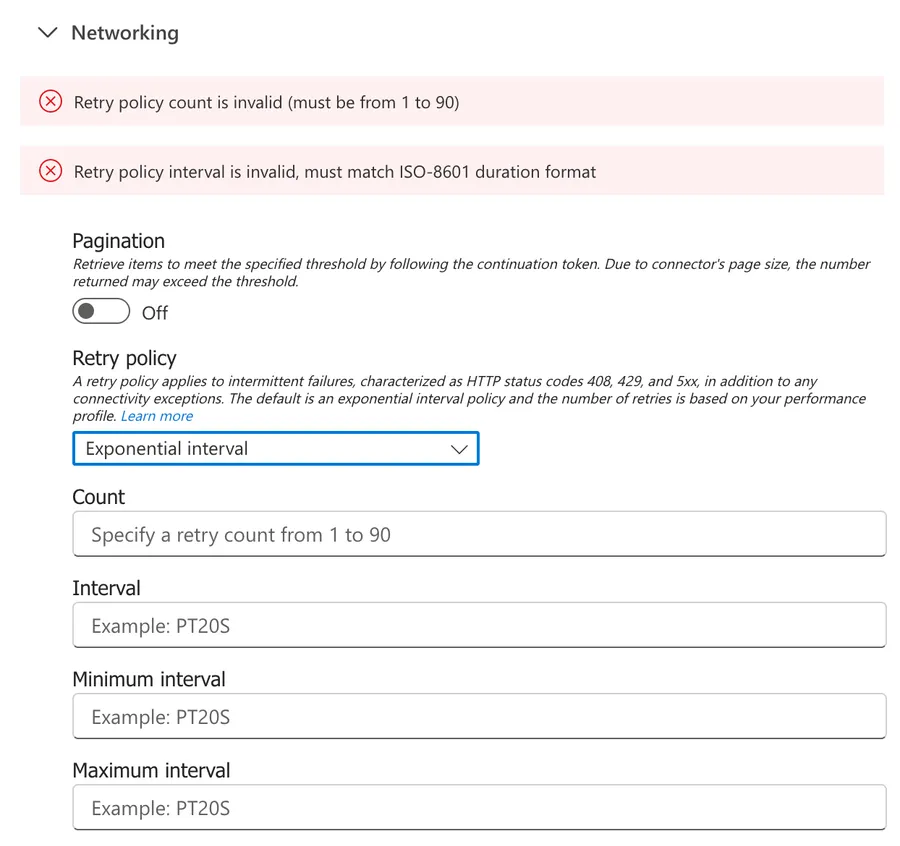The width and height of the screenshot is (900, 846).
Task: Click the Retry policy section label
Action: tap(124, 357)
